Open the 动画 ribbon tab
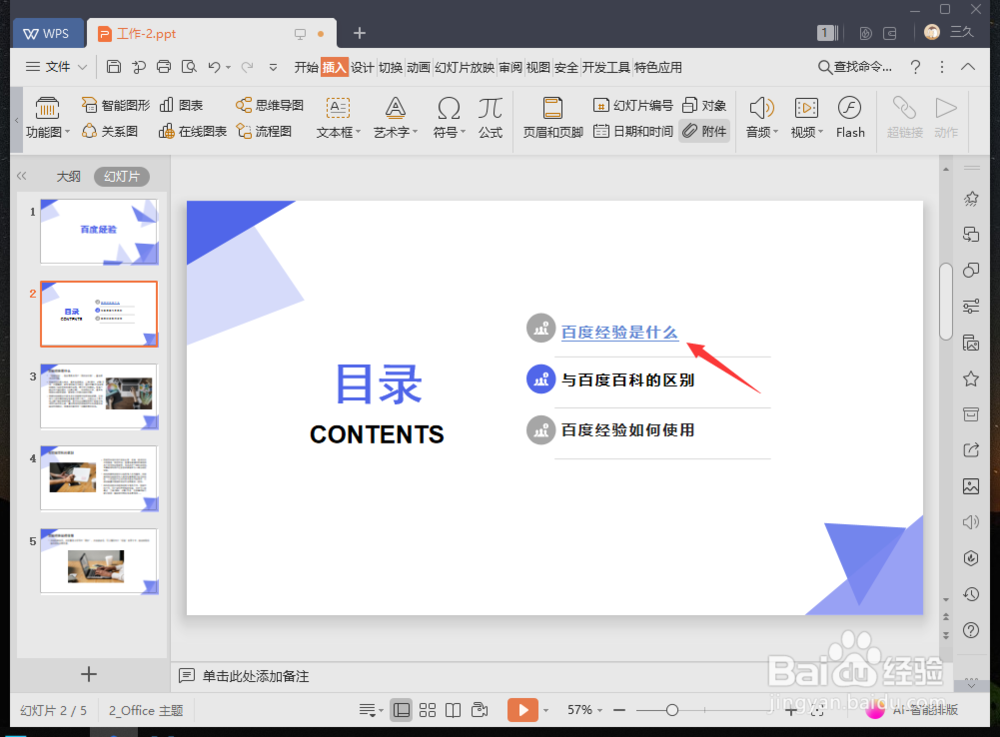Screen dimensions: 1000x737 point(418,67)
